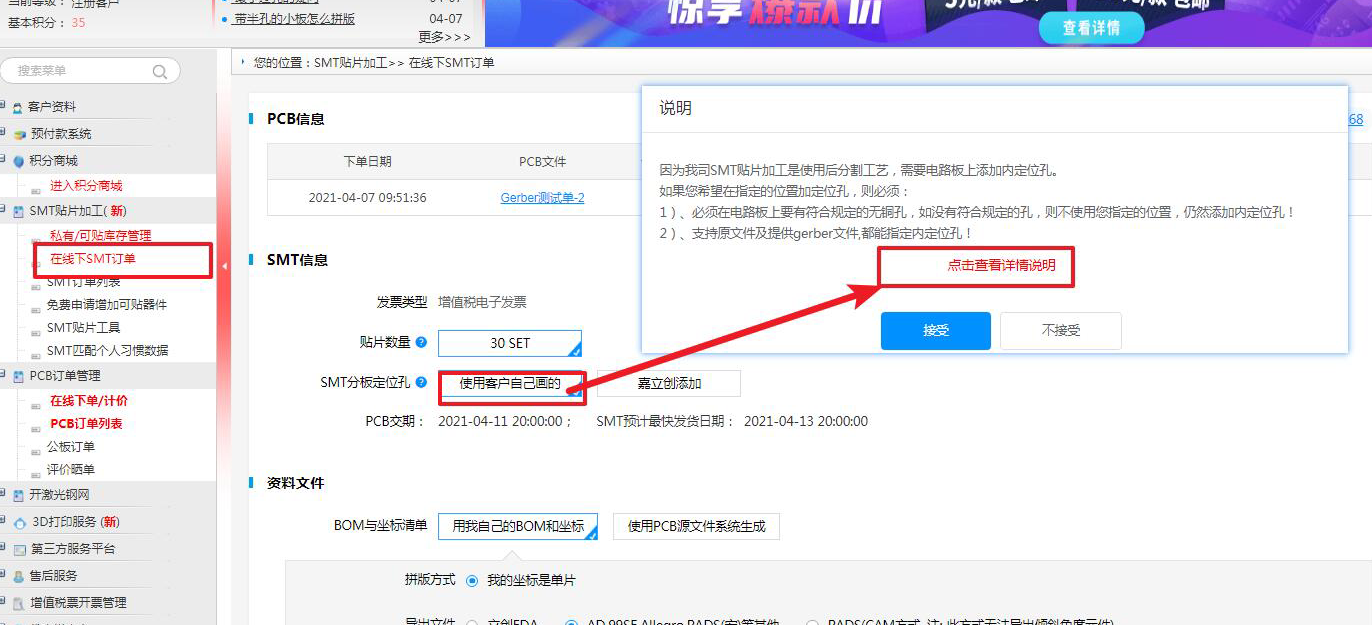
Task: Click the 售后服务 person icon in sidebar
Action: (18, 576)
